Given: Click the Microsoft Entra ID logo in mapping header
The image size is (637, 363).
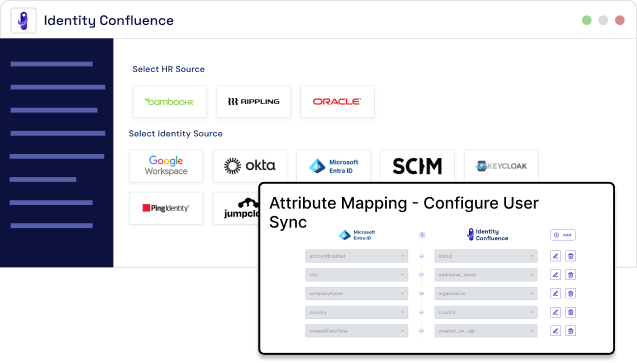Looking at the screenshot, I should coord(357,235).
